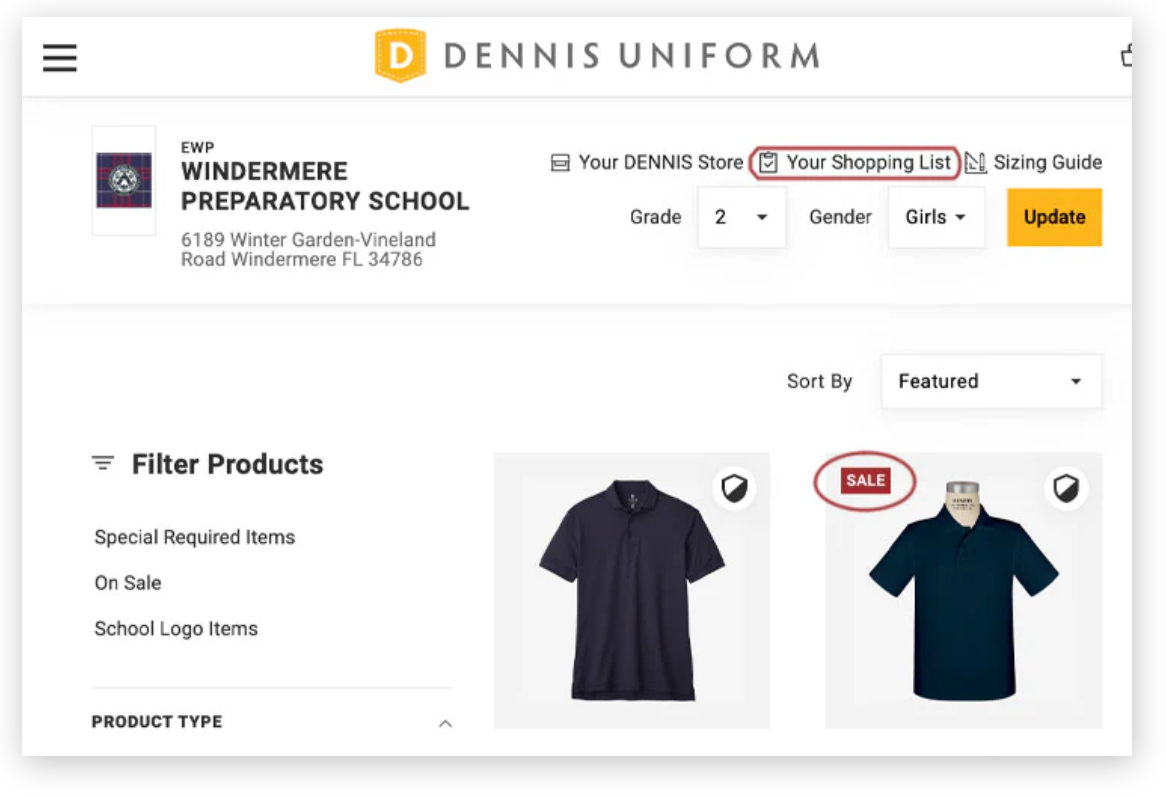The image size is (1166, 796).
Task: Click the Filter Products lines icon
Action: click(103, 463)
